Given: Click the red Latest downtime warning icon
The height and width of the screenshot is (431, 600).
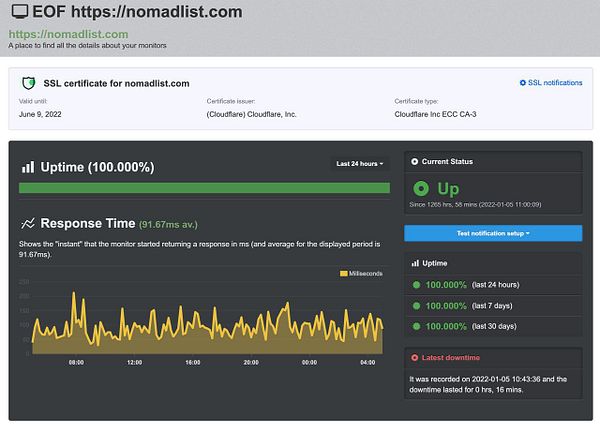Looking at the screenshot, I should click(x=416, y=357).
